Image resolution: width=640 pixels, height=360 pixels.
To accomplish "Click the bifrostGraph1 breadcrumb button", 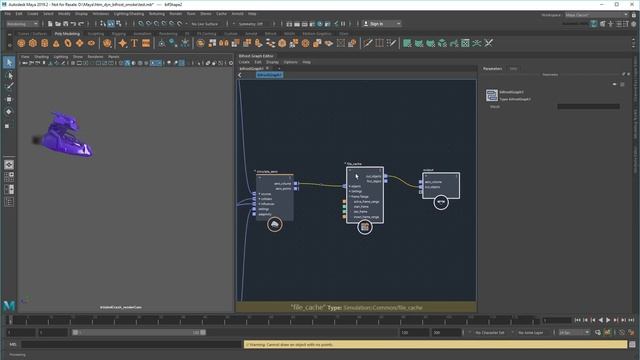I will point(269,75).
